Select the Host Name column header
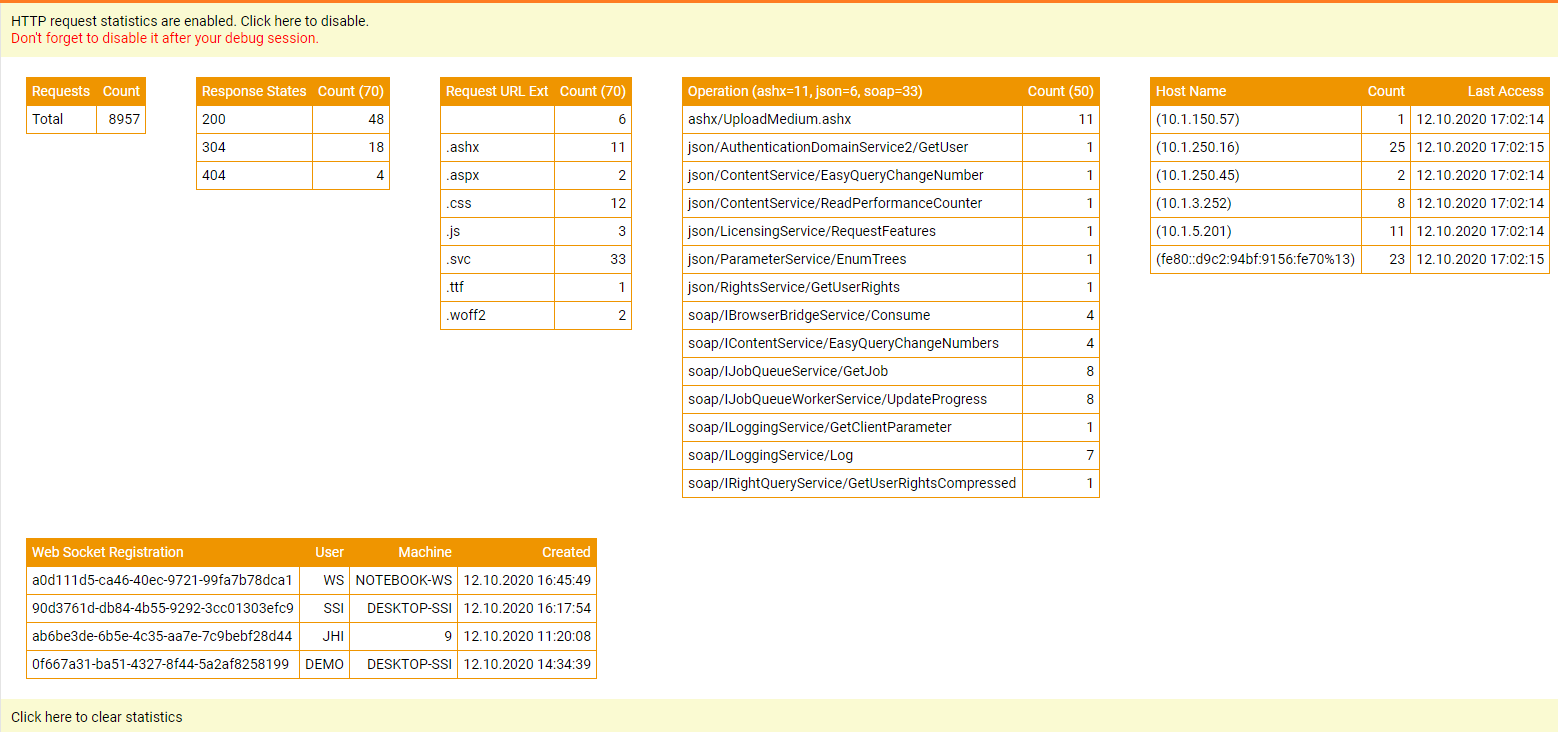Screen dimensions: 1558x732 1191,91
